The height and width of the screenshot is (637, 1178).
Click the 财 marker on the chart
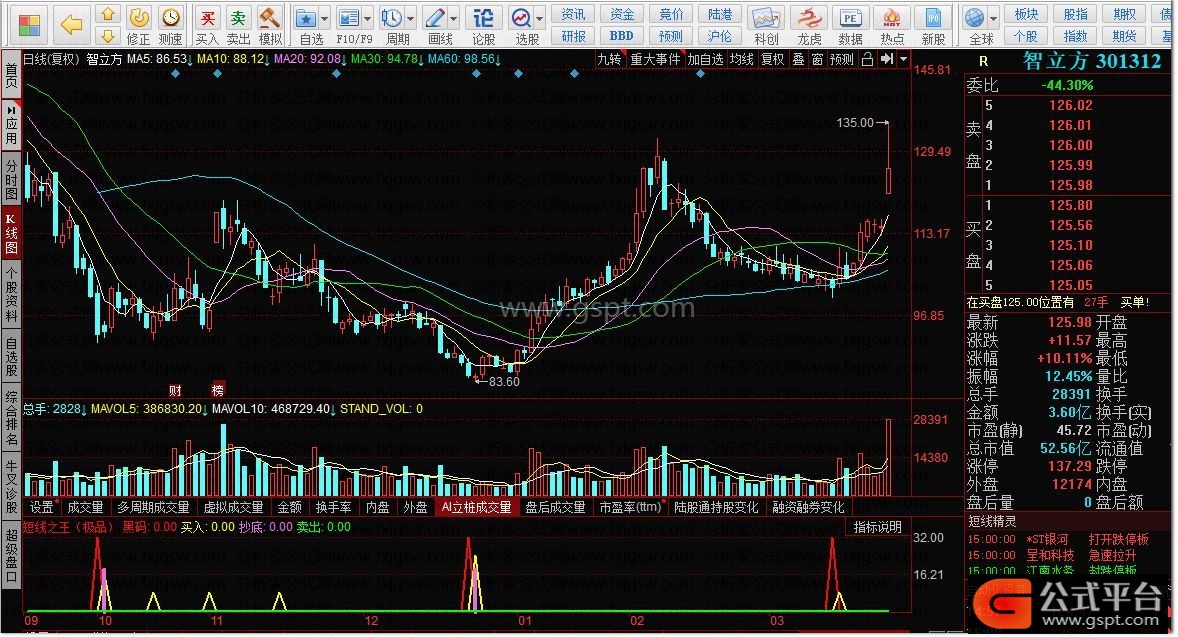(175, 390)
